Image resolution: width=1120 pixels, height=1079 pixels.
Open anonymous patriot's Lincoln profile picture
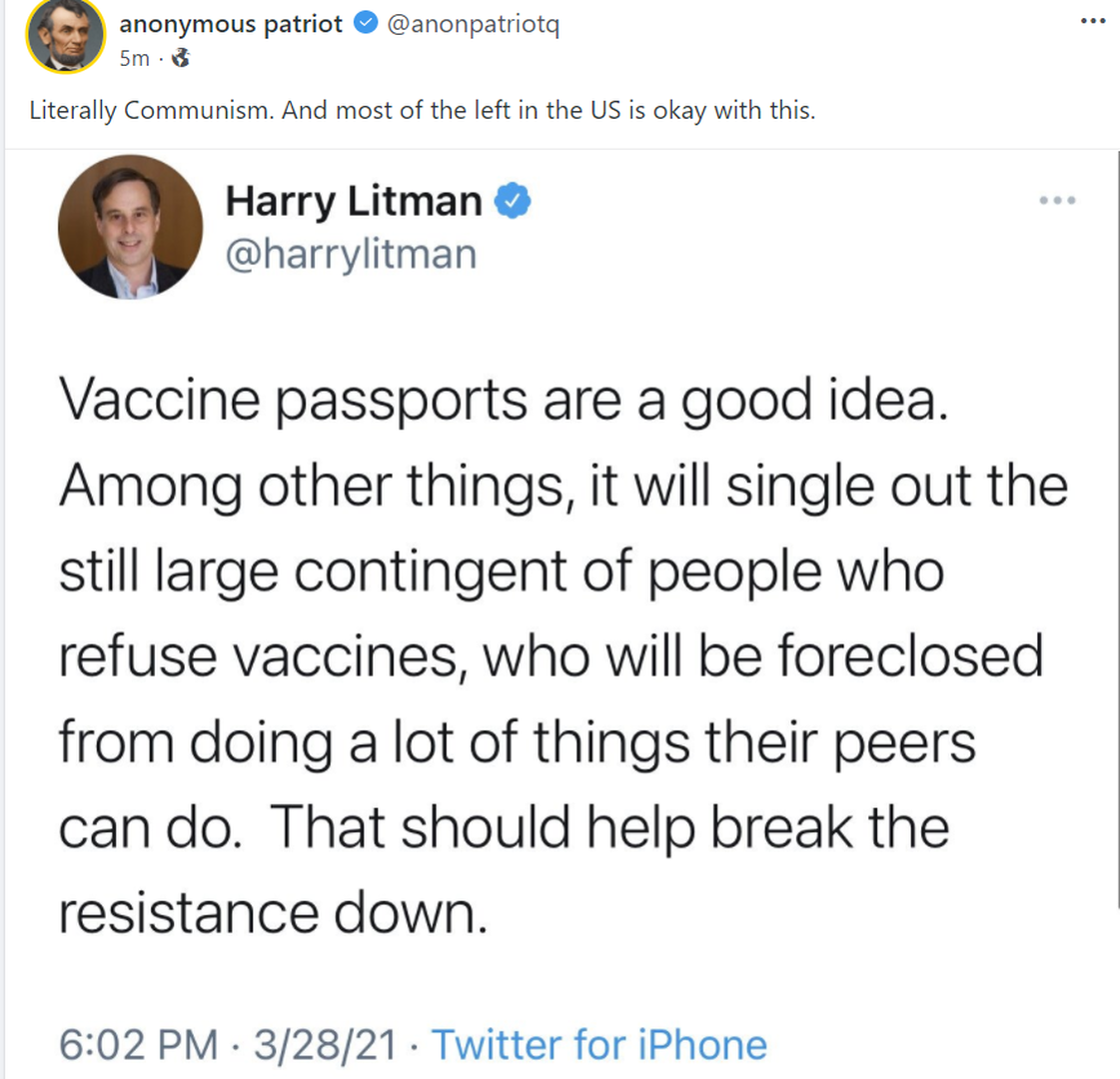66,36
